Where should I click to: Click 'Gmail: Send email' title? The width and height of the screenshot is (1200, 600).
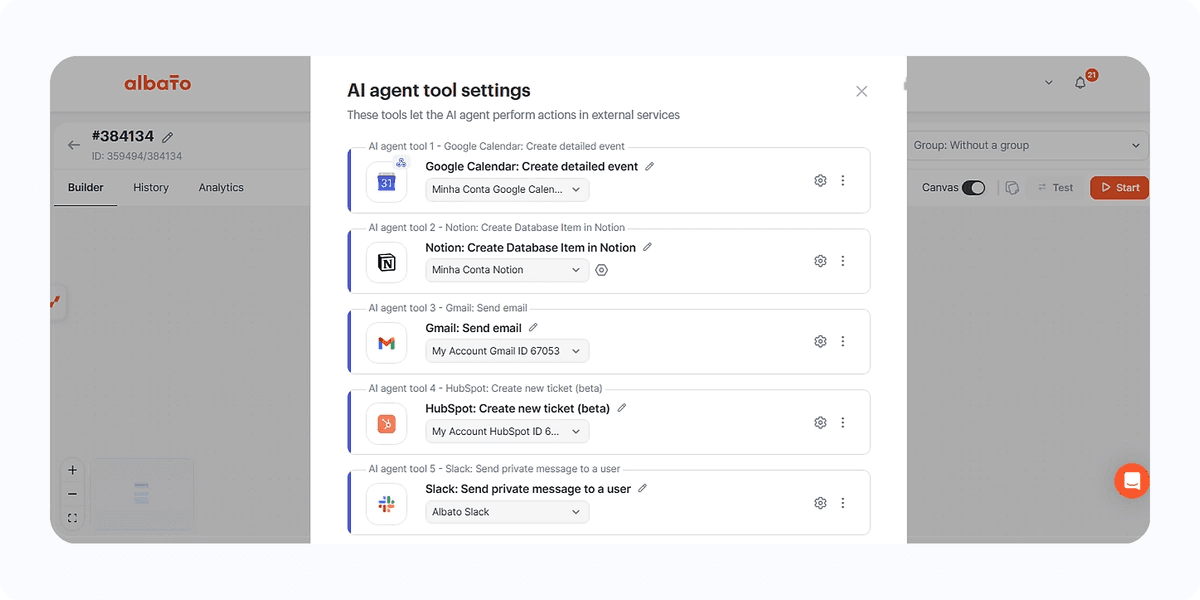(474, 328)
